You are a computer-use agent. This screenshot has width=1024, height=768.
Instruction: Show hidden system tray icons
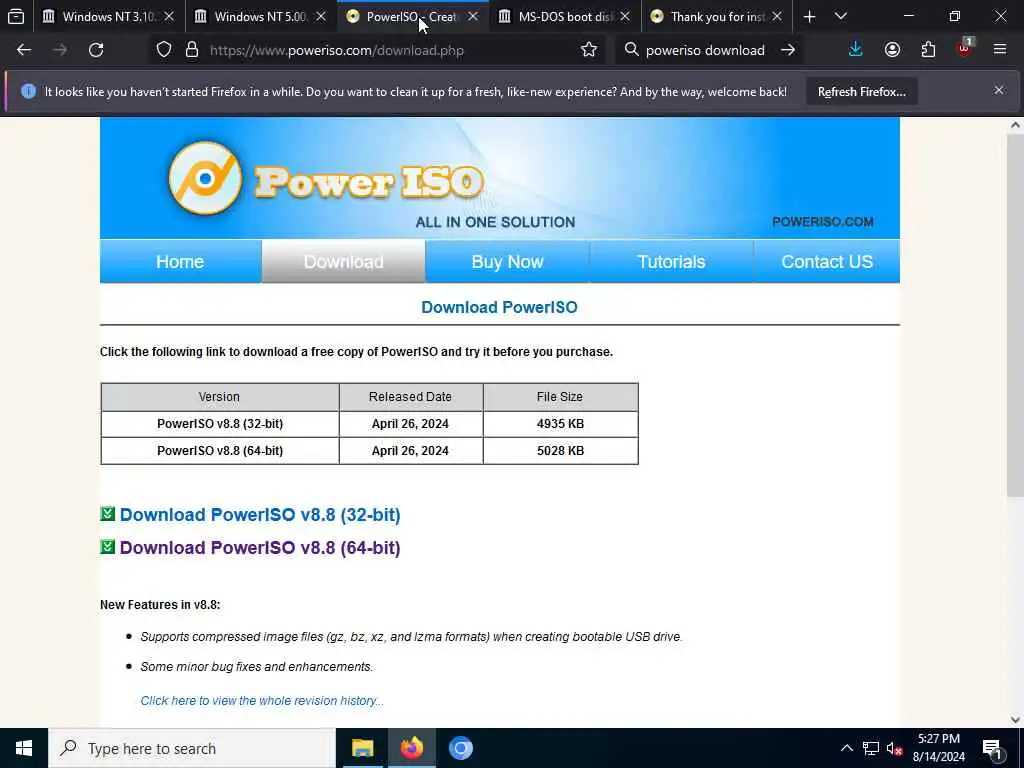[x=846, y=748]
